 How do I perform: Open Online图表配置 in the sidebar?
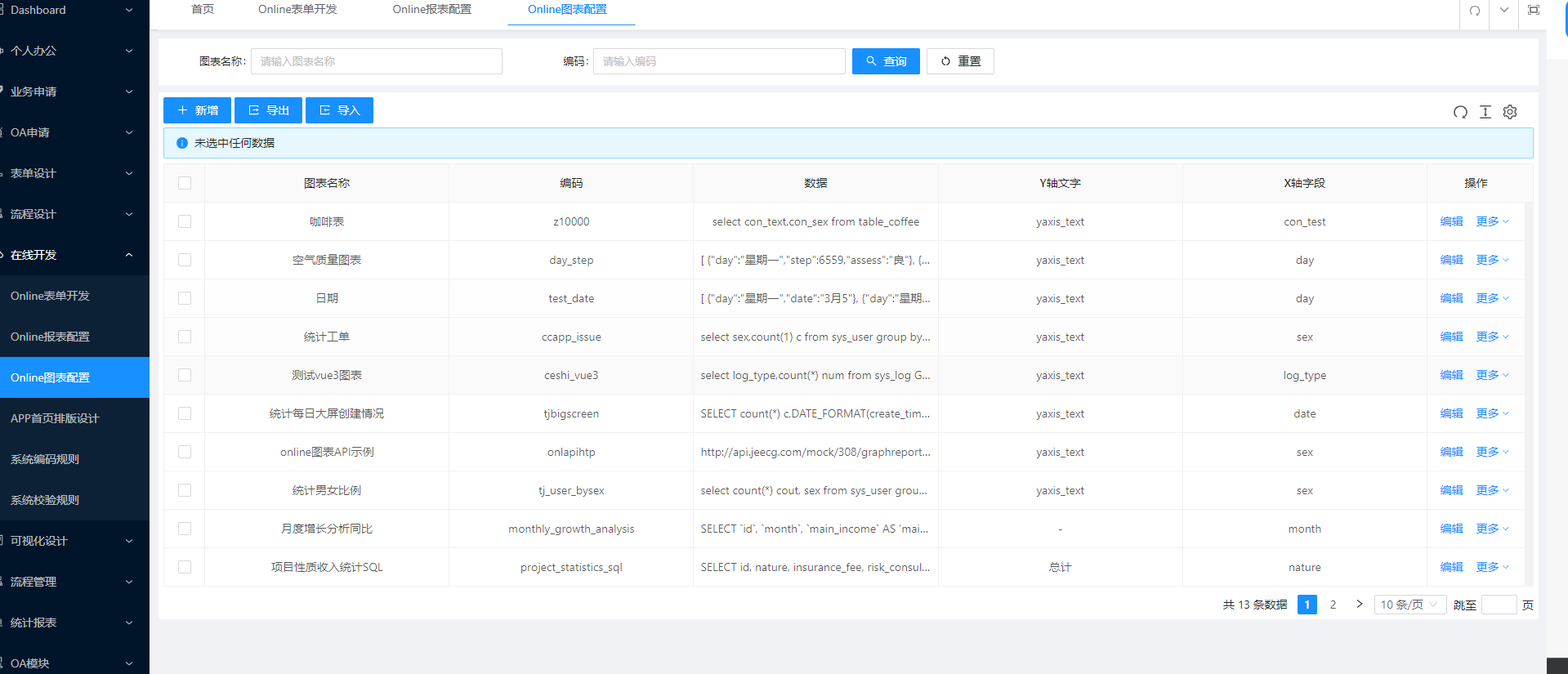point(74,377)
